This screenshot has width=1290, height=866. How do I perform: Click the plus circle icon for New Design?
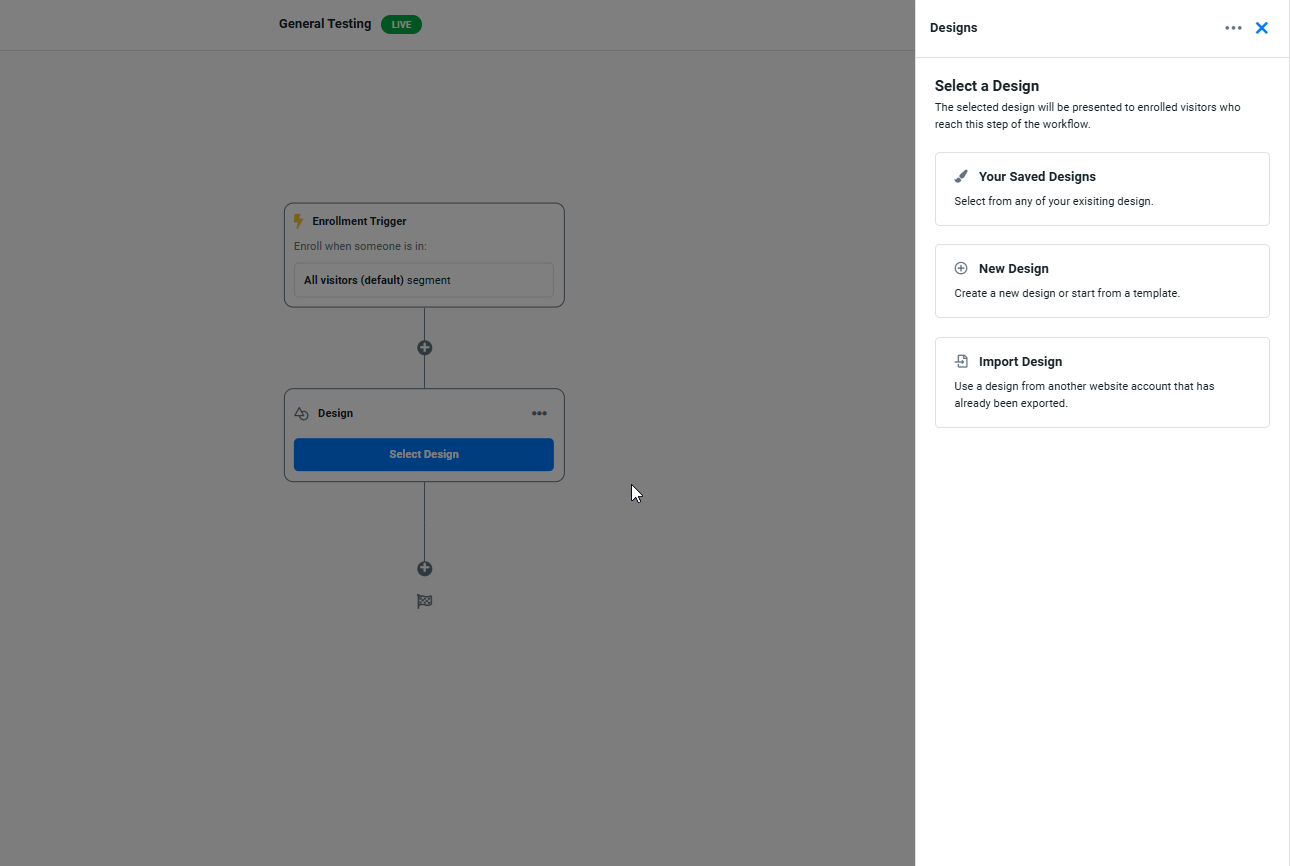pyautogui.click(x=961, y=269)
